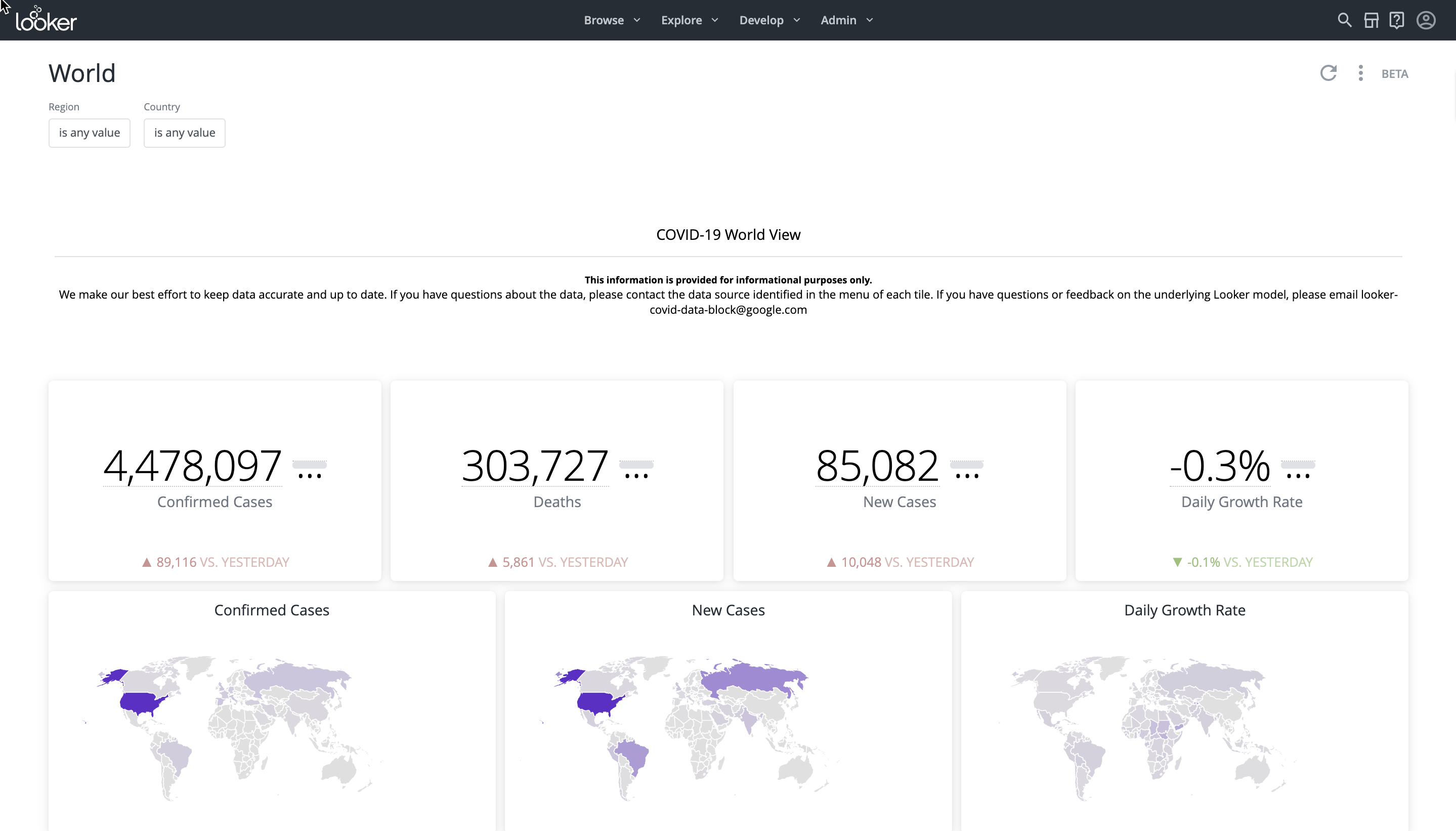The image size is (1456, 831).
Task: Drill into 4,478,097 confirmed cases value
Action: pyautogui.click(x=192, y=466)
